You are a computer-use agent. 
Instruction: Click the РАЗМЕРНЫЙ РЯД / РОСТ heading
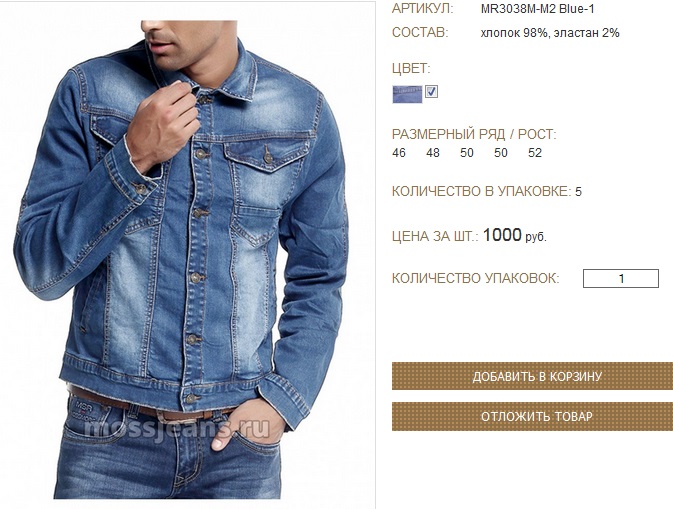pos(474,134)
